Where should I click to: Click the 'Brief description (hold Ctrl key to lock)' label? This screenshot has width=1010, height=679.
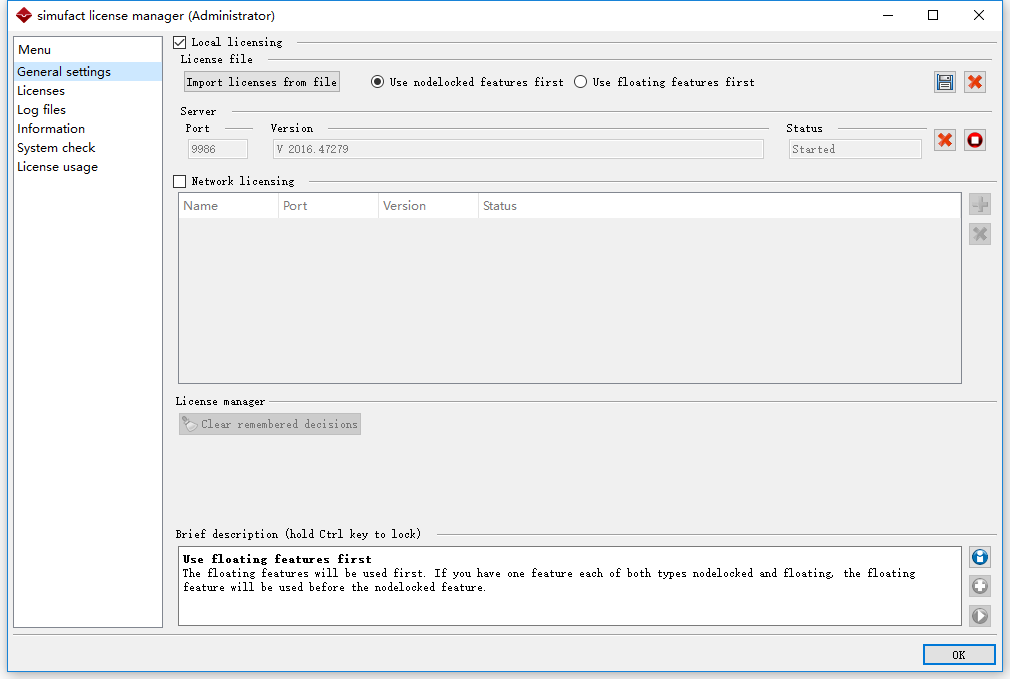(298, 534)
